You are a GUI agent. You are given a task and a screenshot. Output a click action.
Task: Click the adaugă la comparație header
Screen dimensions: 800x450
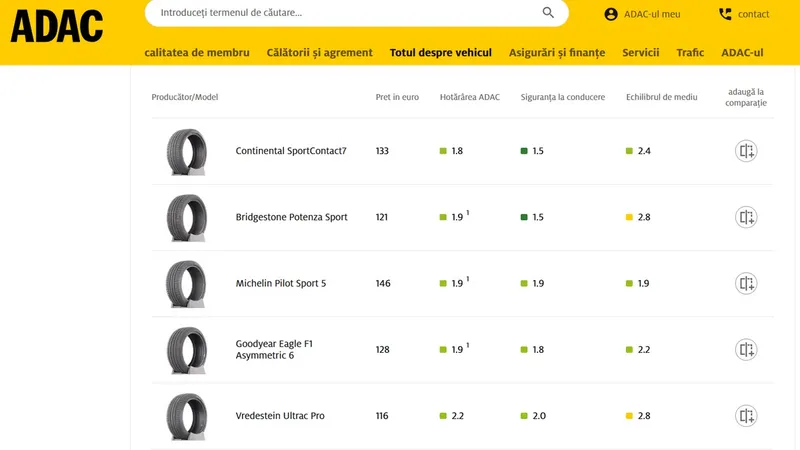point(746,97)
